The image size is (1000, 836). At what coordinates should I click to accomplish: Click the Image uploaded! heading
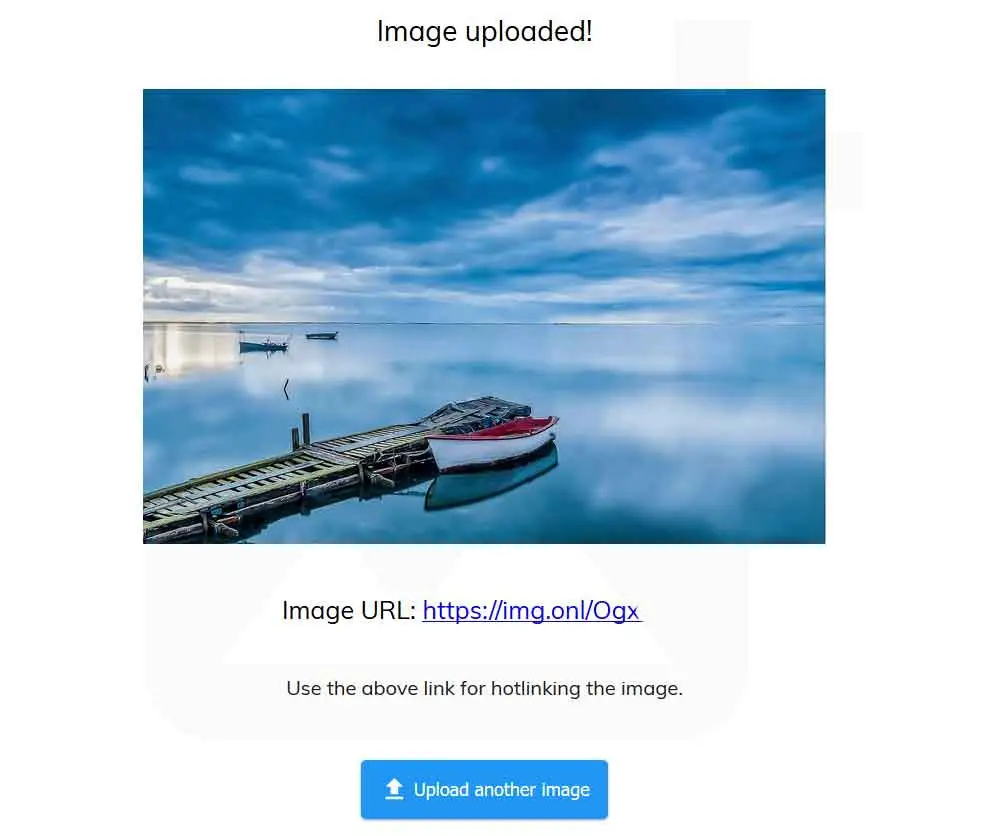485,31
